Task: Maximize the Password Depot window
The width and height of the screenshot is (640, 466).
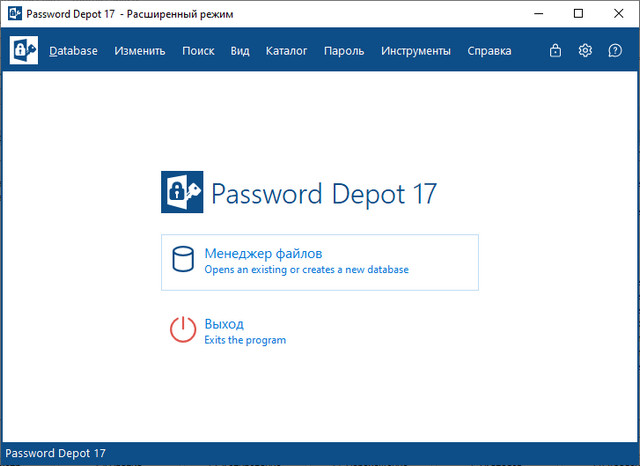Action: coord(578,14)
